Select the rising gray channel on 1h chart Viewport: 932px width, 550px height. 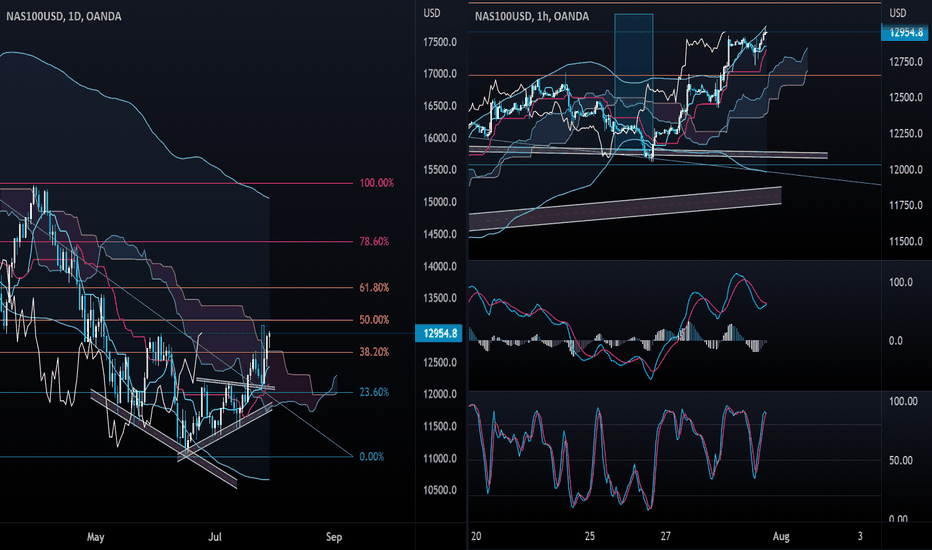pos(625,209)
